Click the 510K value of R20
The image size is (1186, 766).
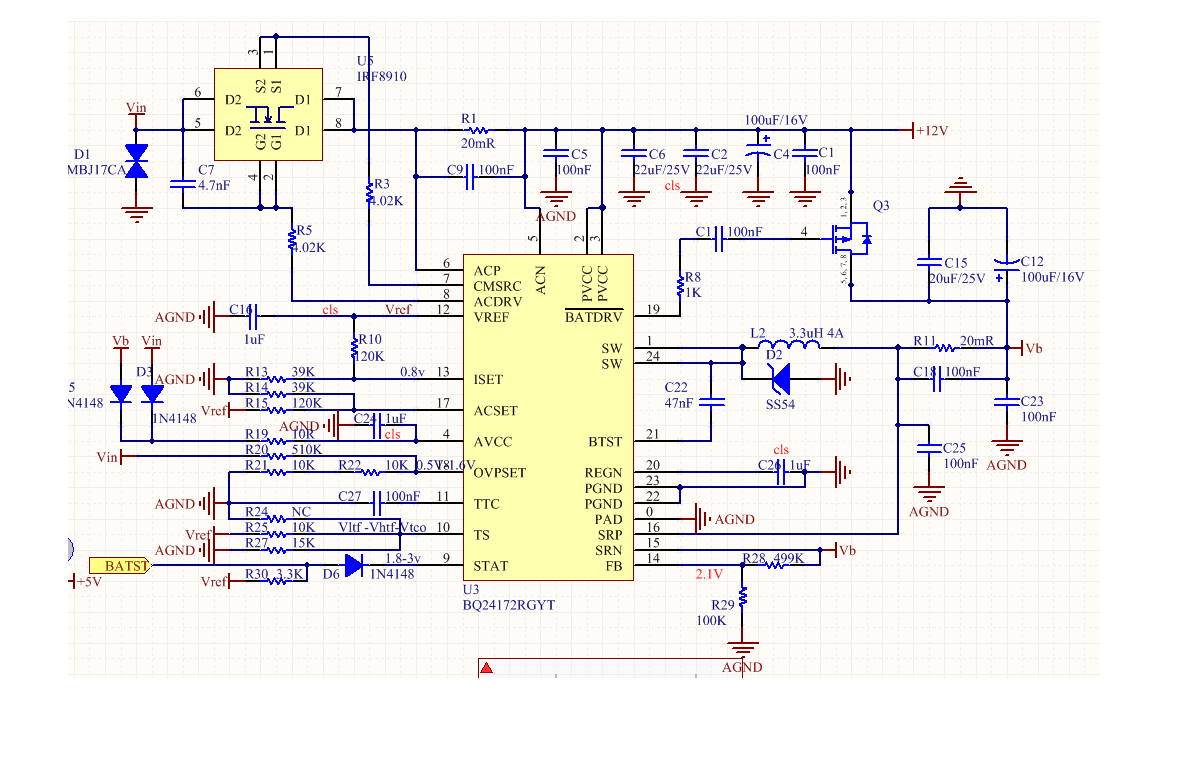(x=307, y=449)
